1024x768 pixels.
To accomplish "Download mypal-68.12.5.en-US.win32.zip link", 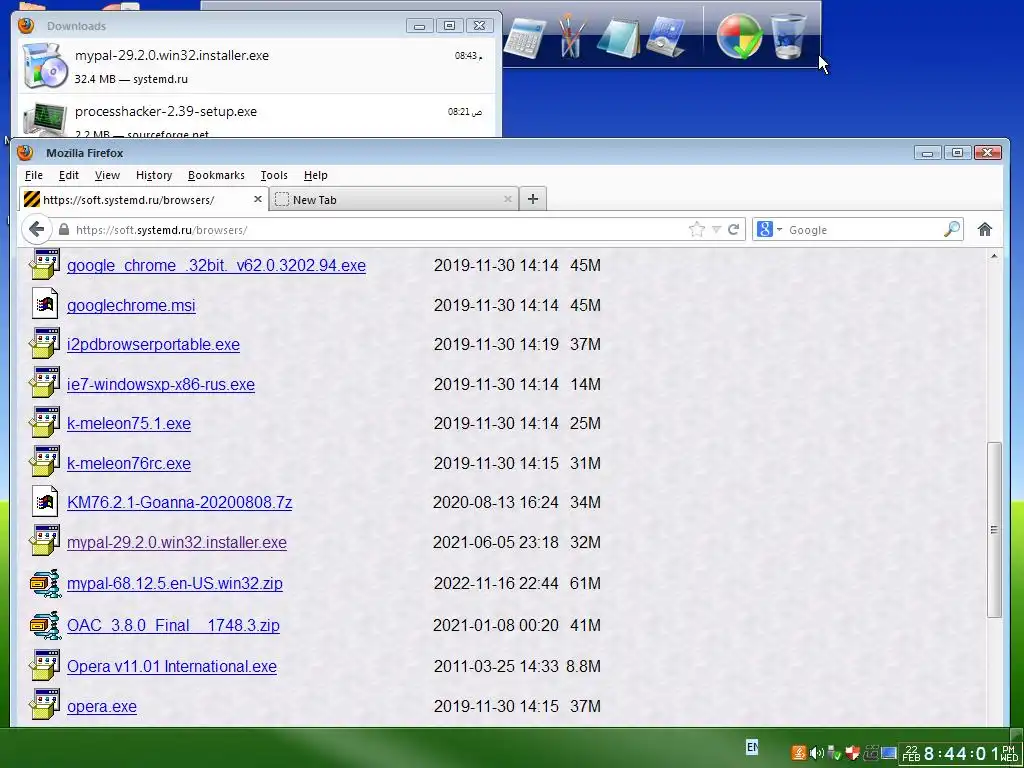I will tap(174, 583).
